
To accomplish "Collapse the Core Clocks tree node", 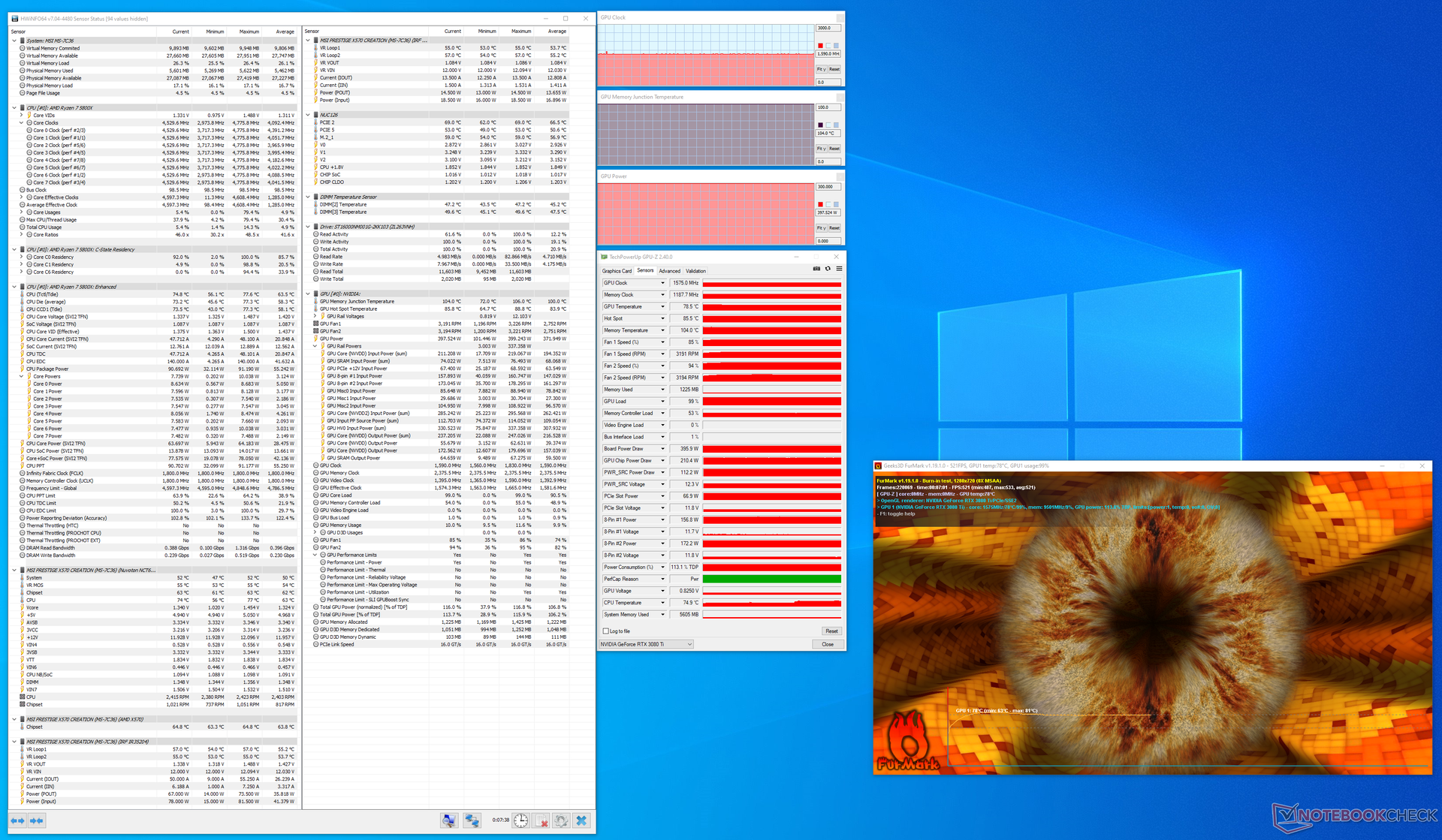I will (x=20, y=122).
